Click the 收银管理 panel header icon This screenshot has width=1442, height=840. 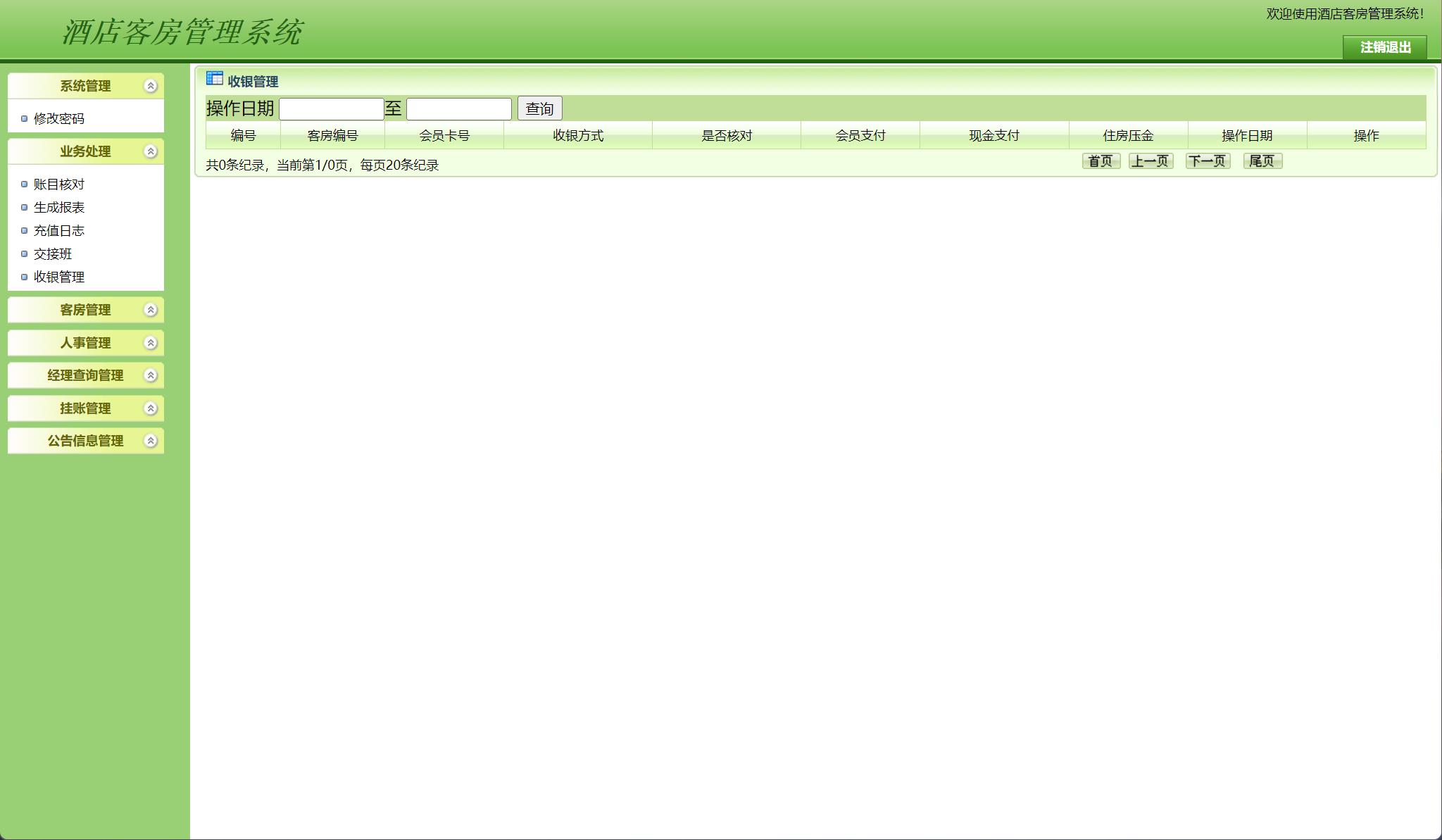[x=213, y=80]
